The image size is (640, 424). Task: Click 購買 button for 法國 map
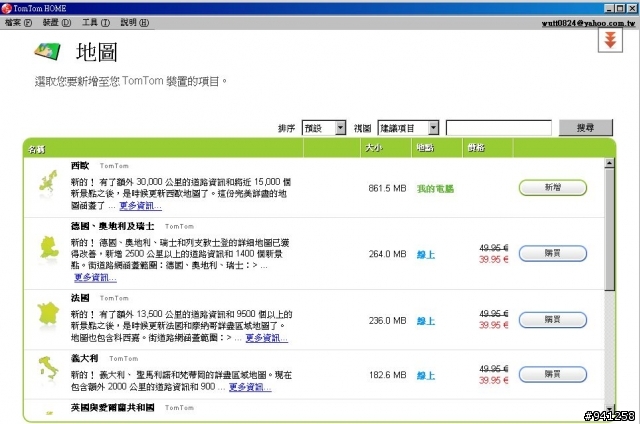tap(553, 320)
